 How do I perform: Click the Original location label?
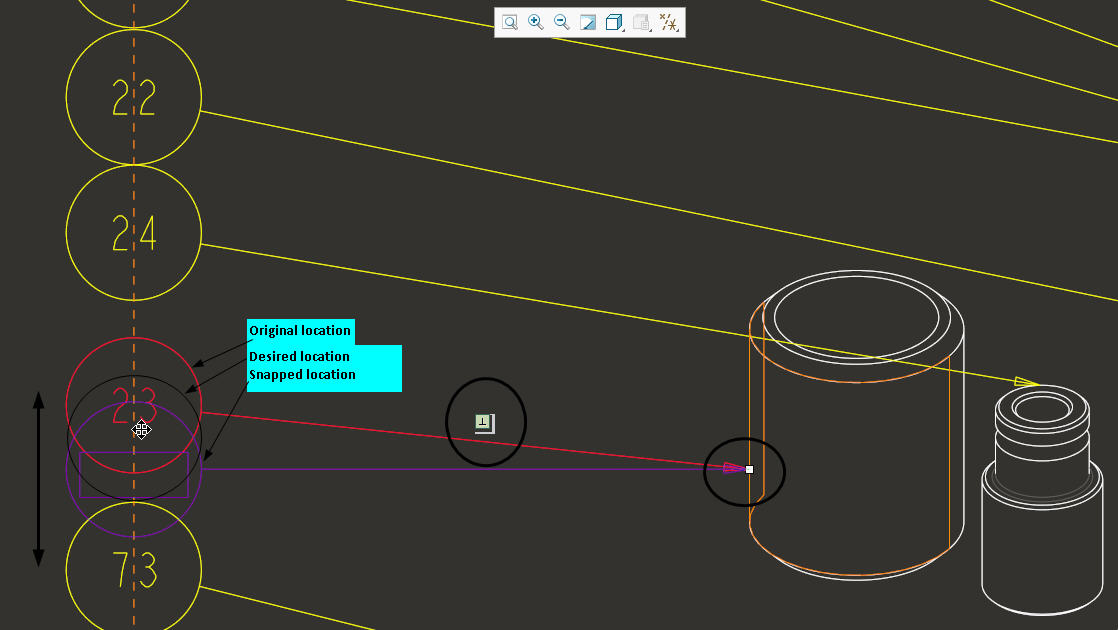299,330
